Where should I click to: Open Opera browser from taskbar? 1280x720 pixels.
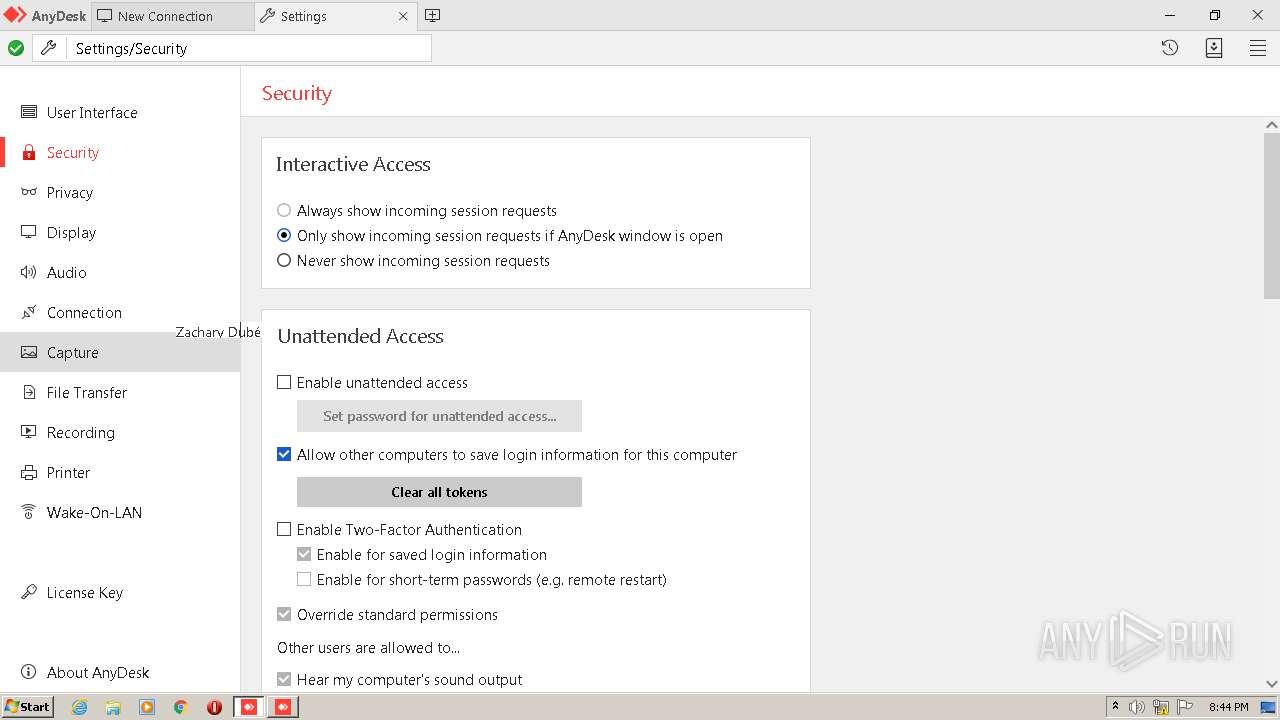pyautogui.click(x=214, y=707)
